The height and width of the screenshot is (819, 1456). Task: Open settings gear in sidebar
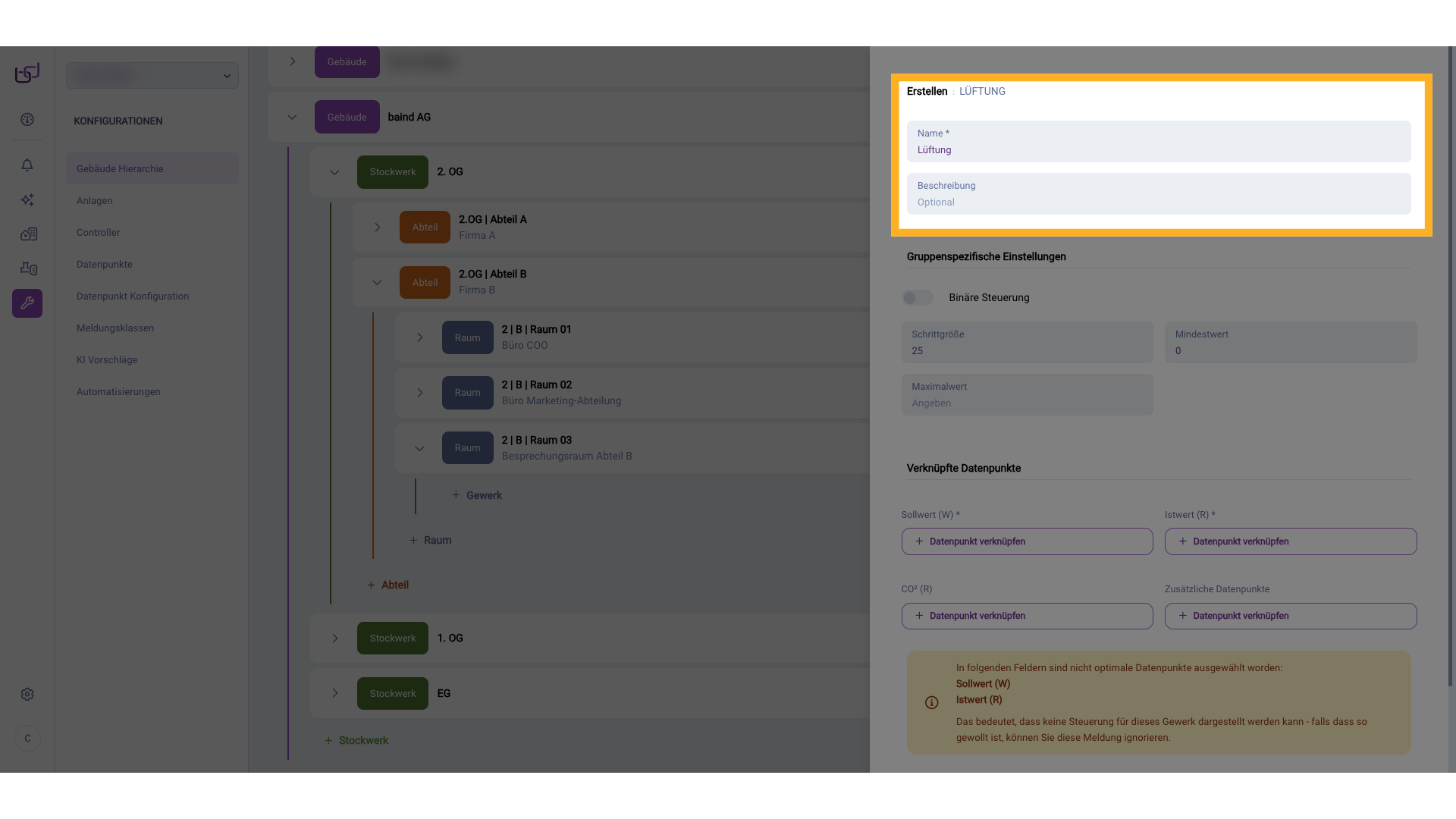coord(27,695)
